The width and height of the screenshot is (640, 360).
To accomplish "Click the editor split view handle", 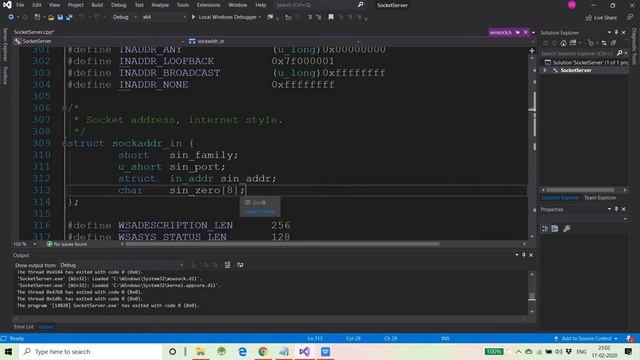I will pyautogui.click(x=532, y=51).
